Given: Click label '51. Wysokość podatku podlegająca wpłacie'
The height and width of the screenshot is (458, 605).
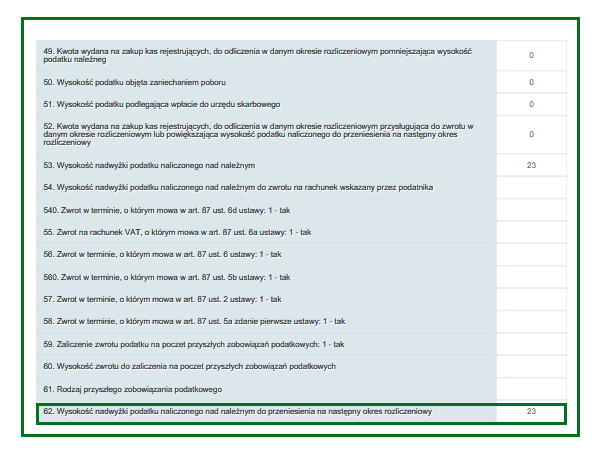Looking at the screenshot, I should pyautogui.click(x=162, y=104).
